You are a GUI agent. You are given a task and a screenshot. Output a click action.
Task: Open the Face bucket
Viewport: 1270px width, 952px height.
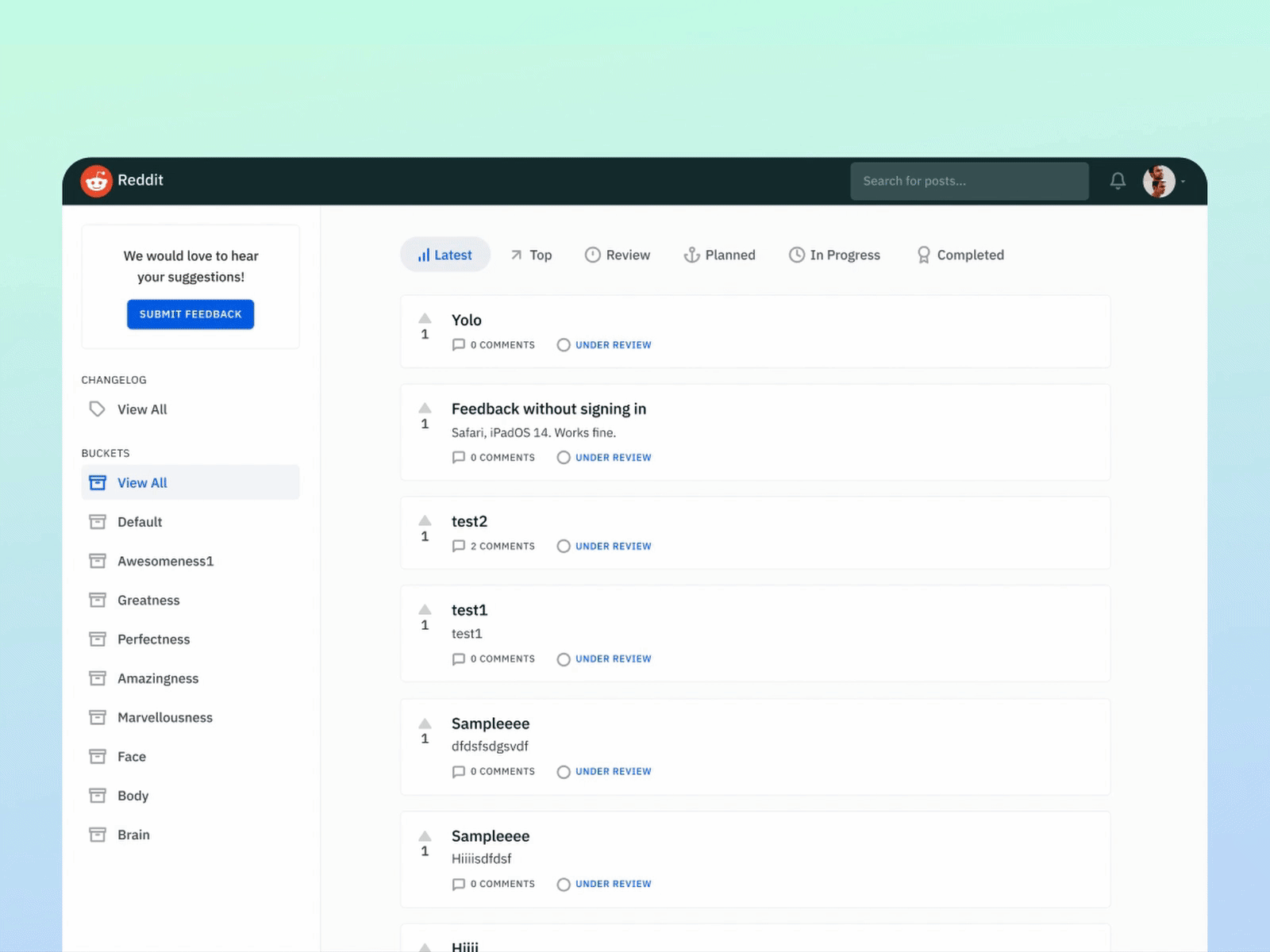pos(132,756)
